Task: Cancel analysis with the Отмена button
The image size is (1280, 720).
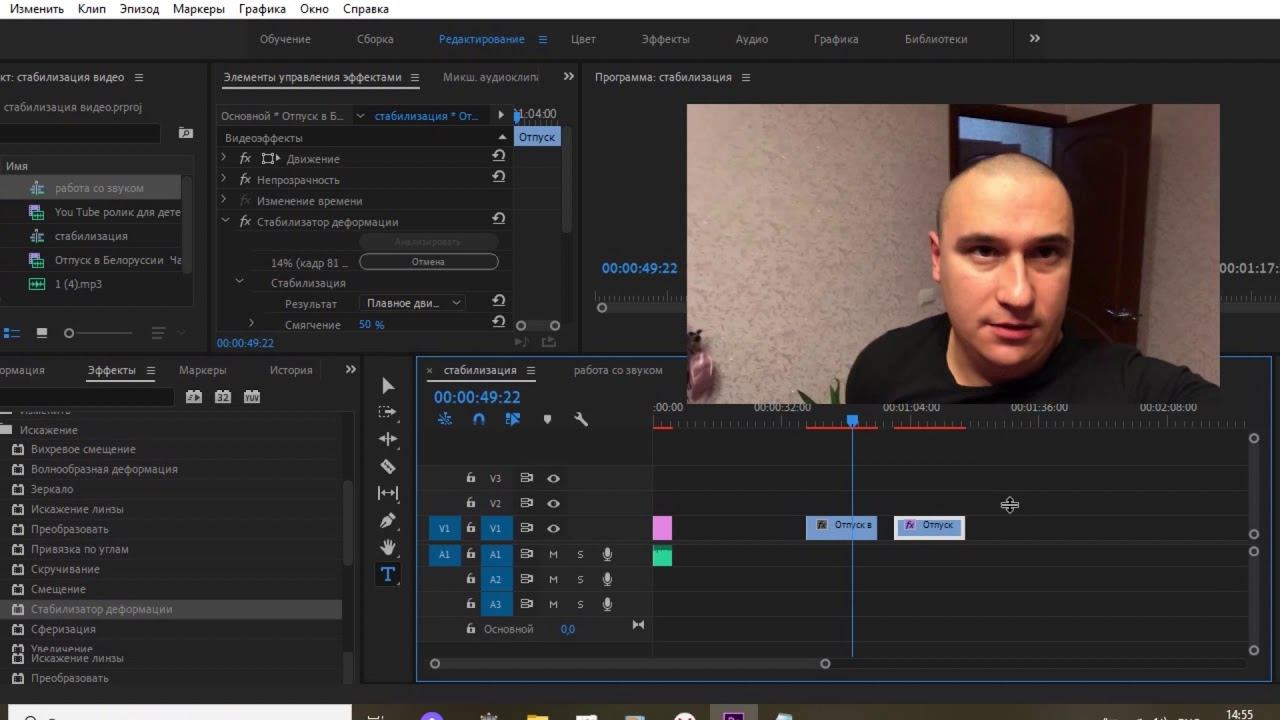Action: coord(428,262)
